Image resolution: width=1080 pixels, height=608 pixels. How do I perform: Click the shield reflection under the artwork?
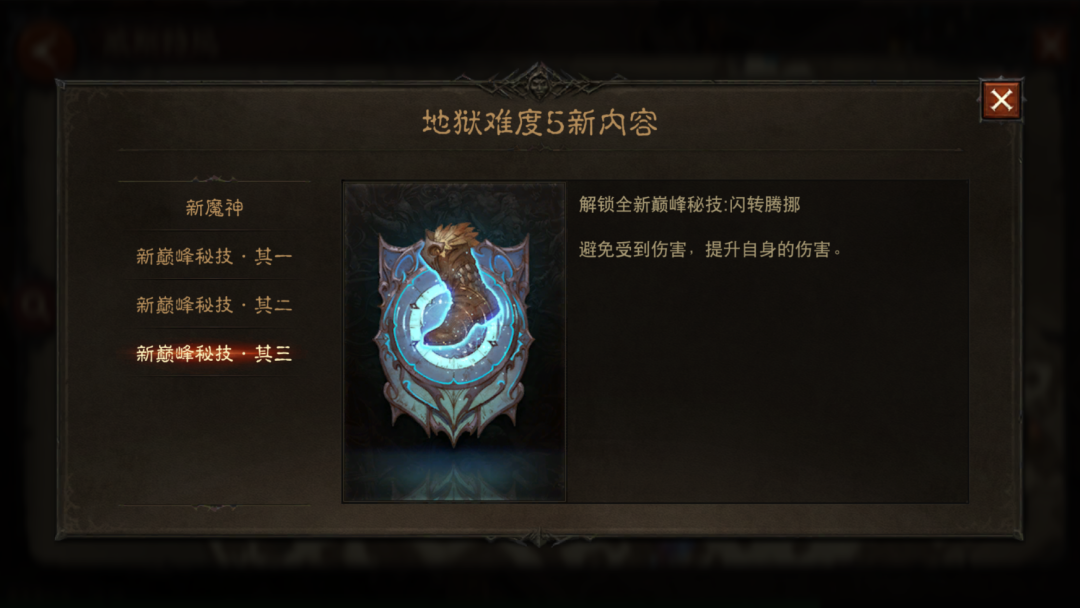click(x=454, y=477)
